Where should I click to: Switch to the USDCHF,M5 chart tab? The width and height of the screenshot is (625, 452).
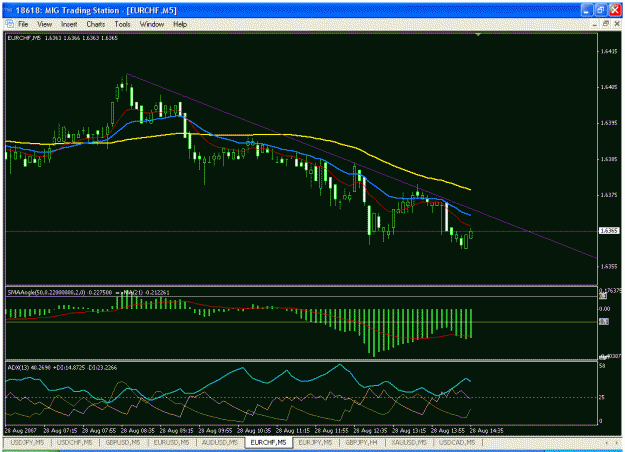(x=75, y=442)
